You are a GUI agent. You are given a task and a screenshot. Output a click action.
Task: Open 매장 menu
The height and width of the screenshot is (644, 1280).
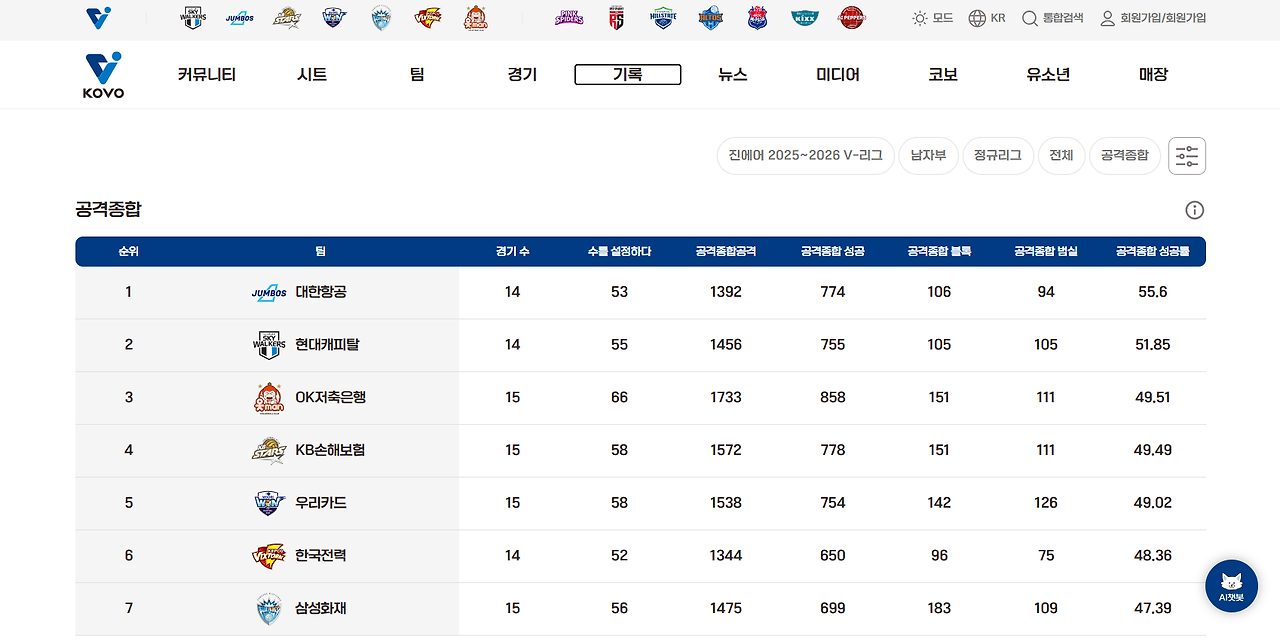pyautogui.click(x=1153, y=75)
